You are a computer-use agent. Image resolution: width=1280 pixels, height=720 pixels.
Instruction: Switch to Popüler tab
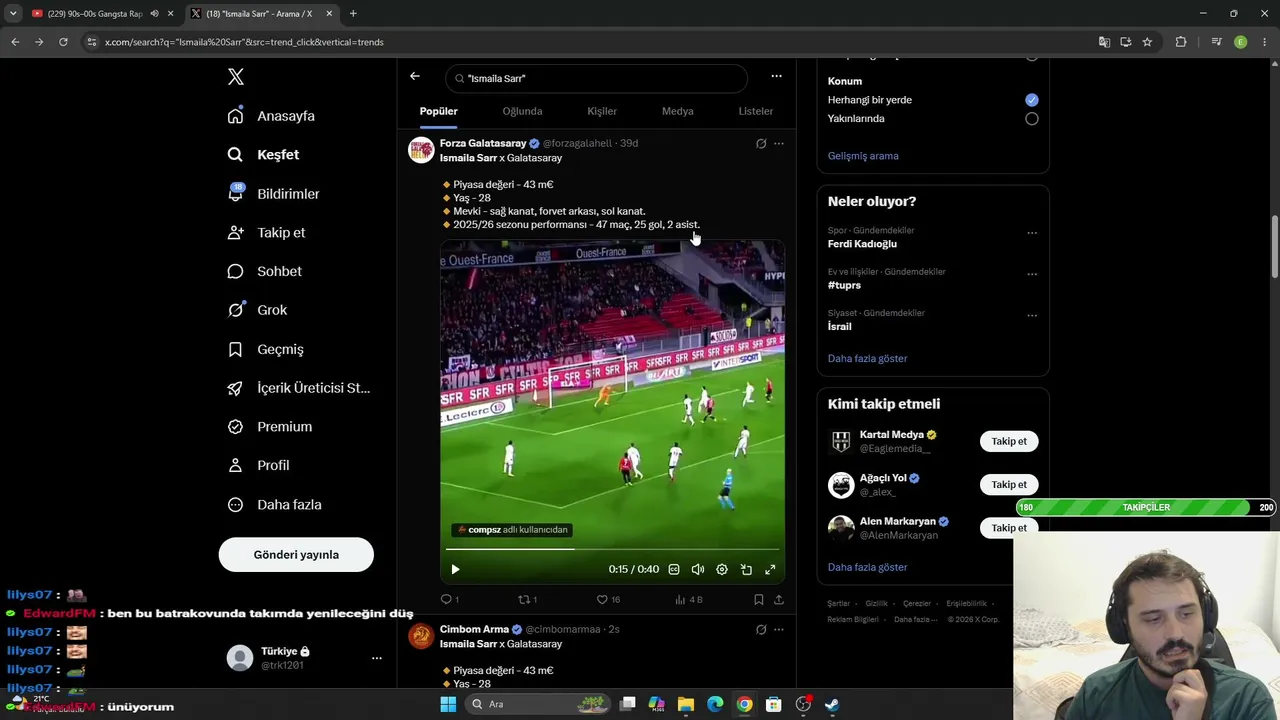point(439,112)
